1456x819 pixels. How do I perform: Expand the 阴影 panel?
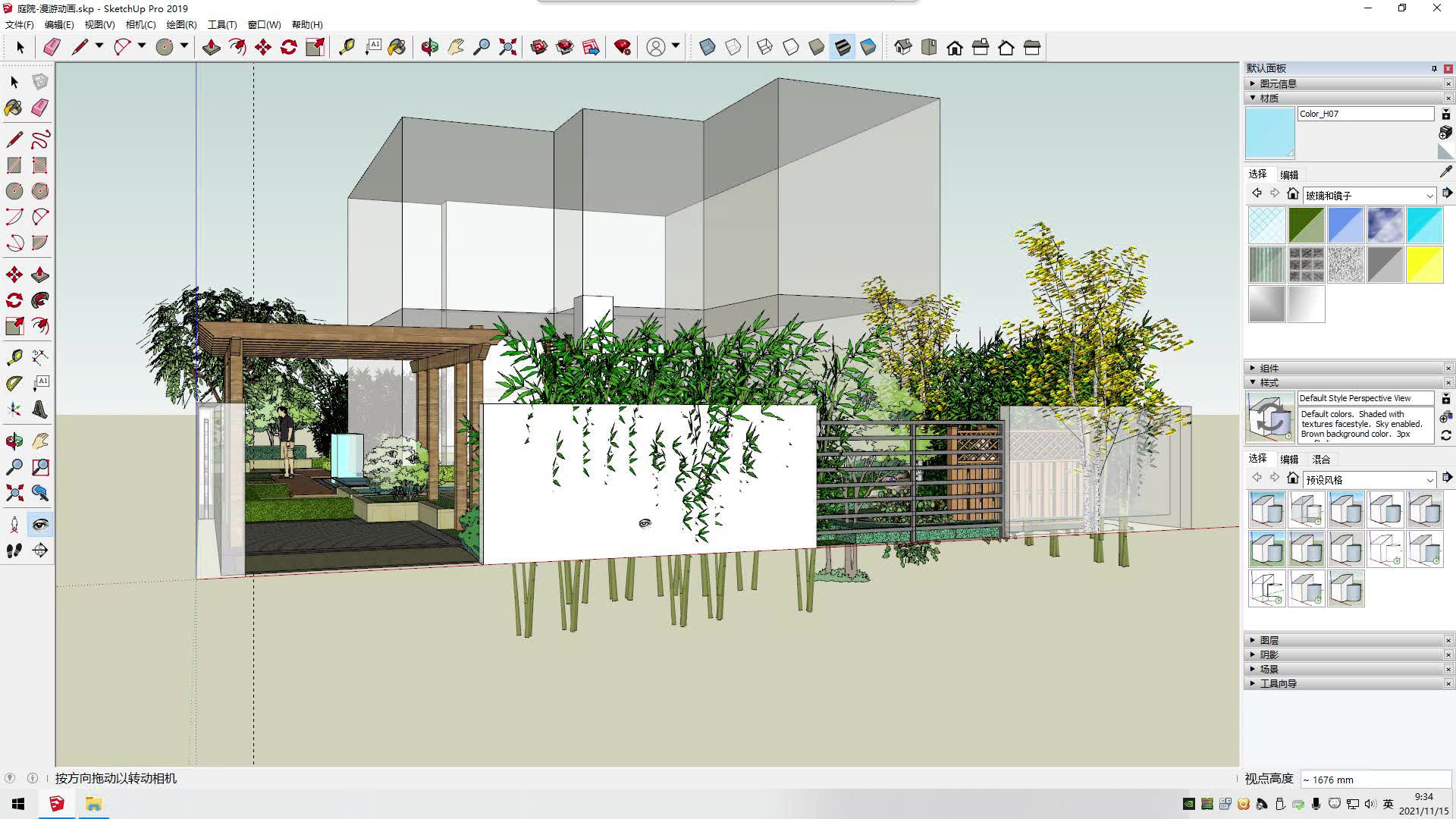click(1269, 655)
